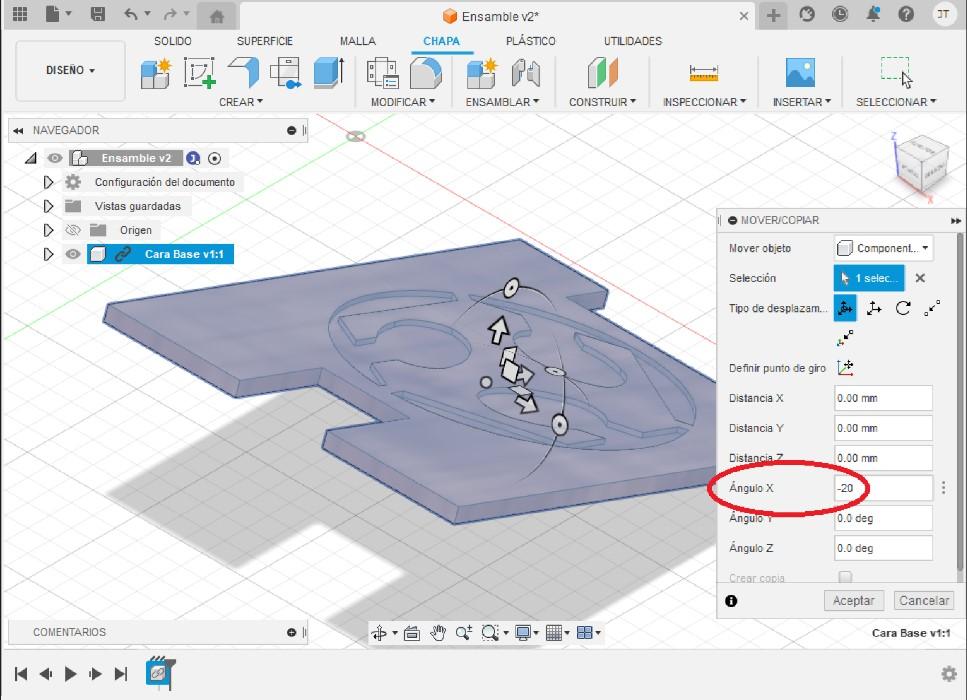
Task: Click inside the Distancia X field
Action: [883, 398]
